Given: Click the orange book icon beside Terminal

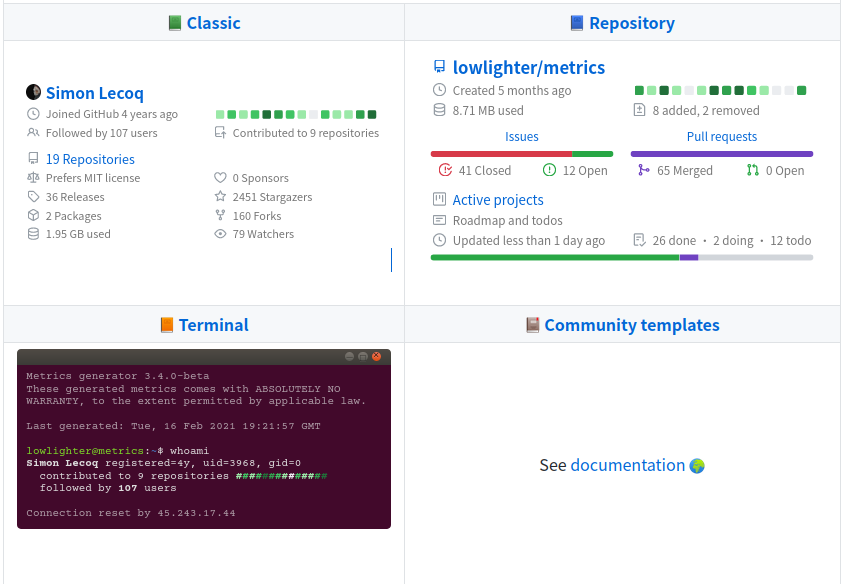Looking at the screenshot, I should tap(167, 325).
